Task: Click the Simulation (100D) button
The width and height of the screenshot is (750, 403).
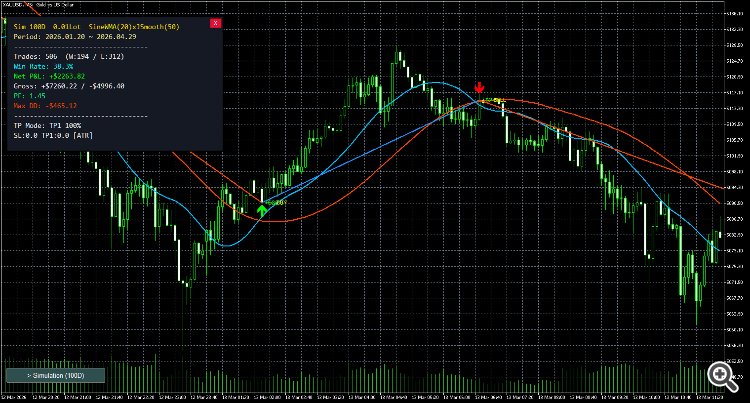Action: 55,376
